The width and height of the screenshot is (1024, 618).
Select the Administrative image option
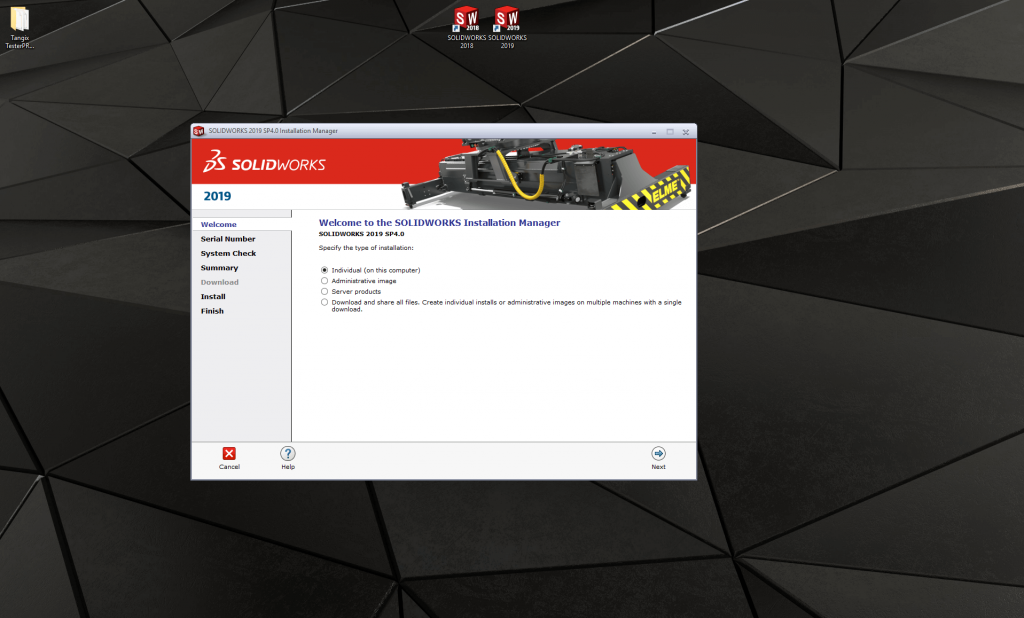pyautogui.click(x=323, y=281)
